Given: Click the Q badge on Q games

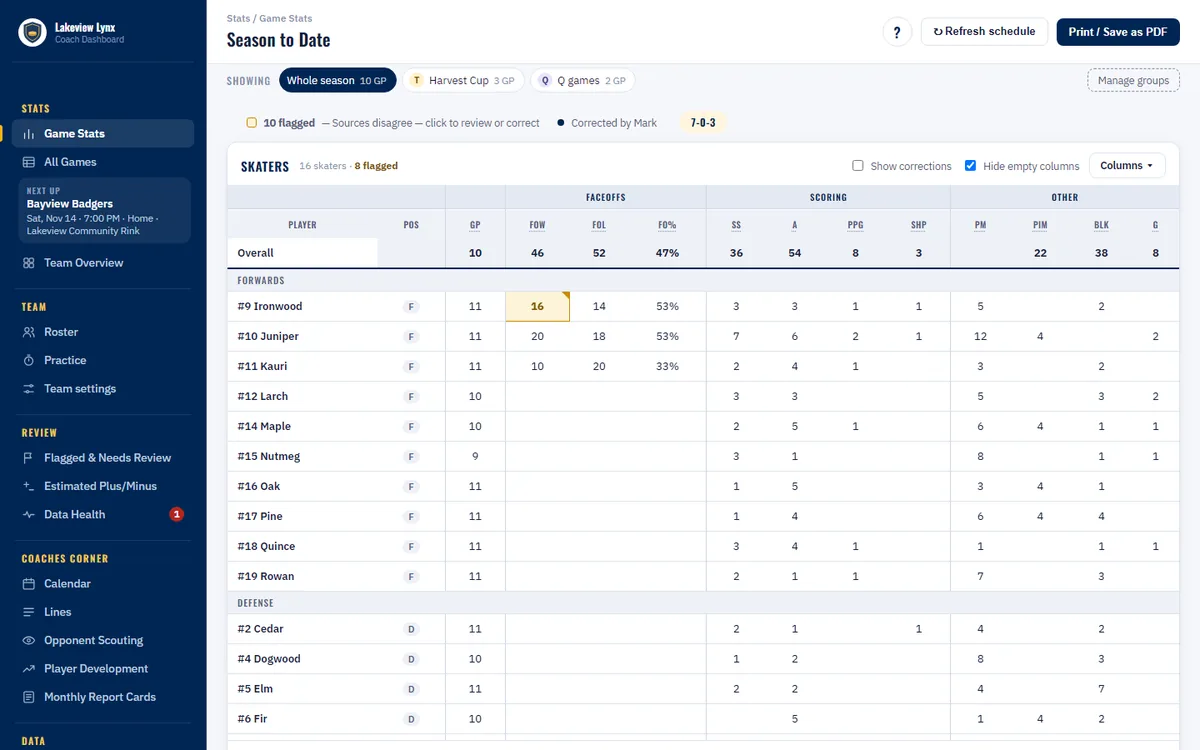Looking at the screenshot, I should tap(545, 81).
